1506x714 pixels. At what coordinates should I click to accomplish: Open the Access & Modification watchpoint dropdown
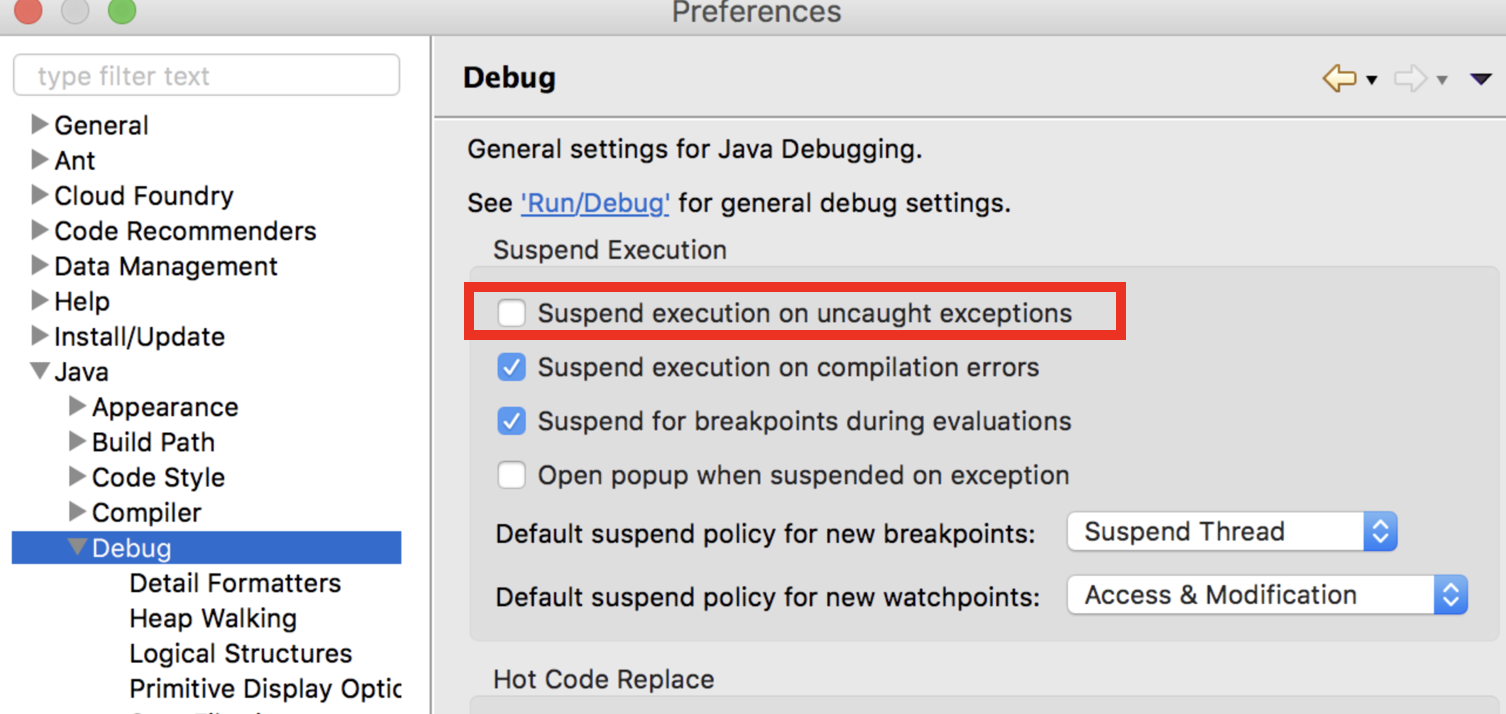[x=1265, y=594]
